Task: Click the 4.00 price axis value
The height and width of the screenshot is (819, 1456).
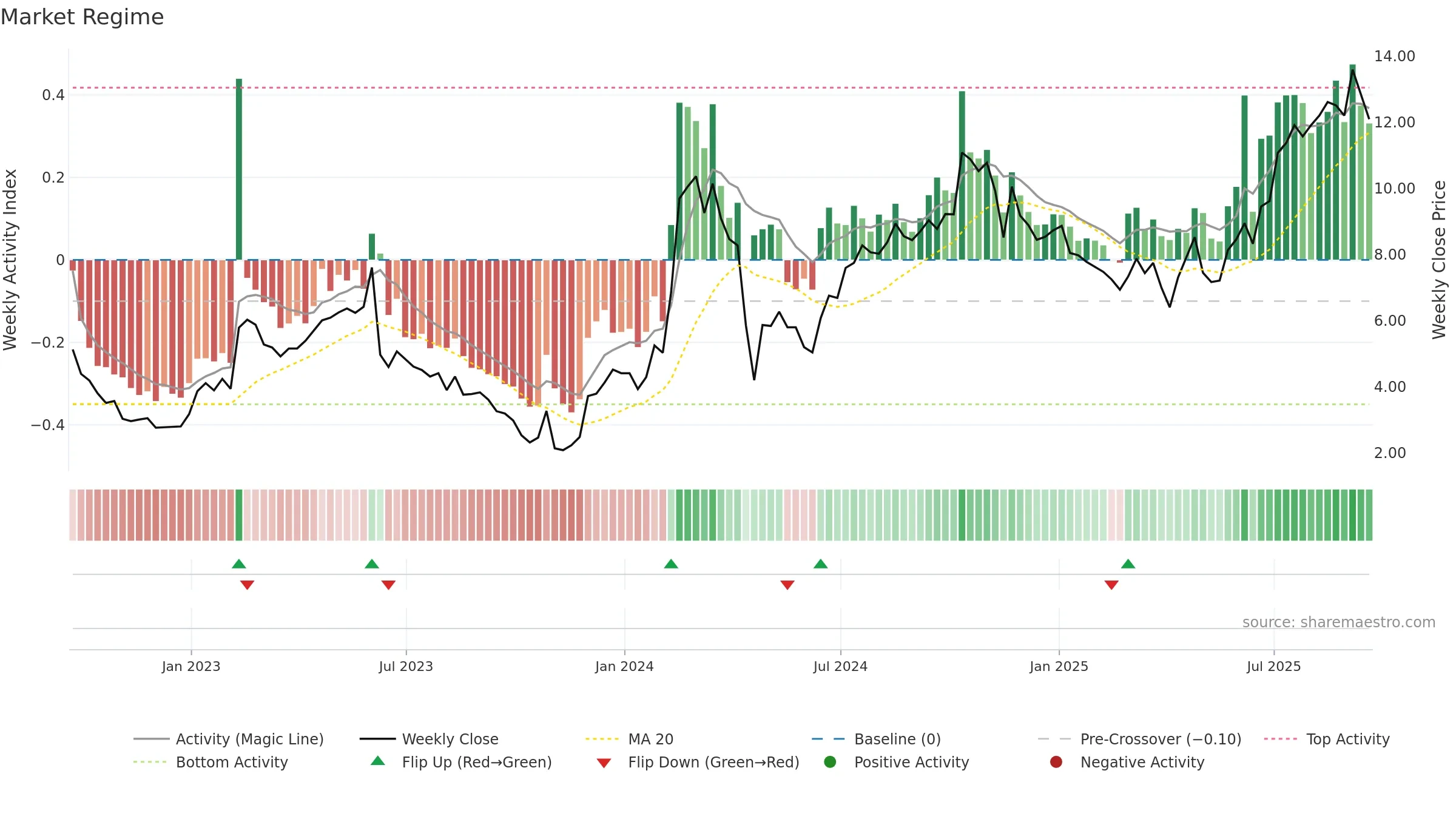Action: pyautogui.click(x=1390, y=387)
